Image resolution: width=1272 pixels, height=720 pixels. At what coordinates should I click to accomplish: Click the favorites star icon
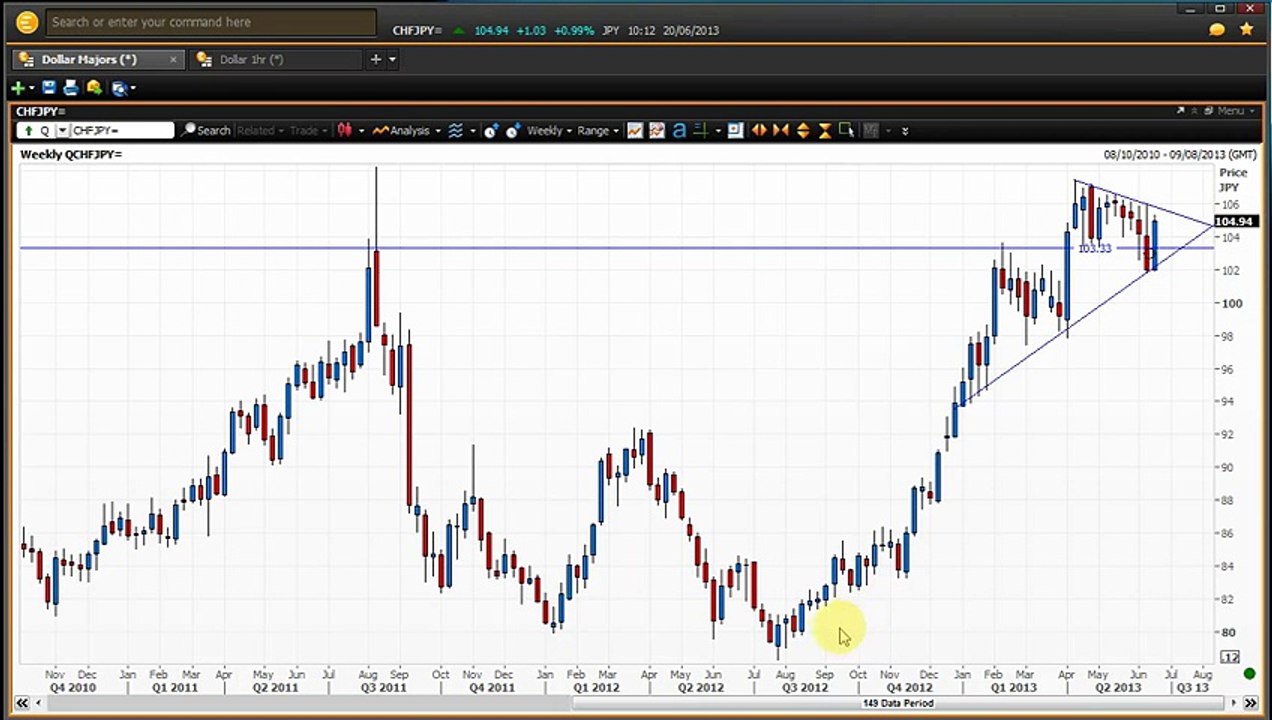point(1246,30)
